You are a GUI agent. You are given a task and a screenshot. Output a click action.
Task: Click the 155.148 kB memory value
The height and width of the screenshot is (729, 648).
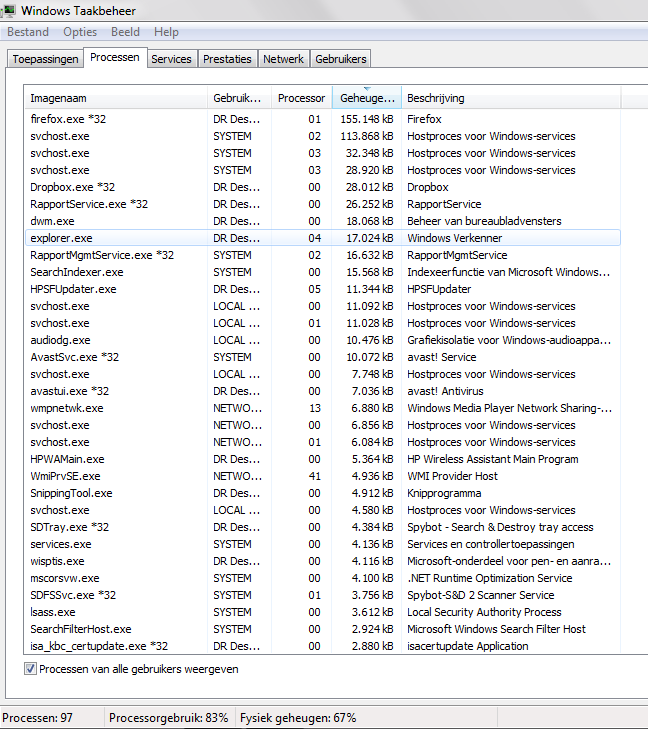367,119
